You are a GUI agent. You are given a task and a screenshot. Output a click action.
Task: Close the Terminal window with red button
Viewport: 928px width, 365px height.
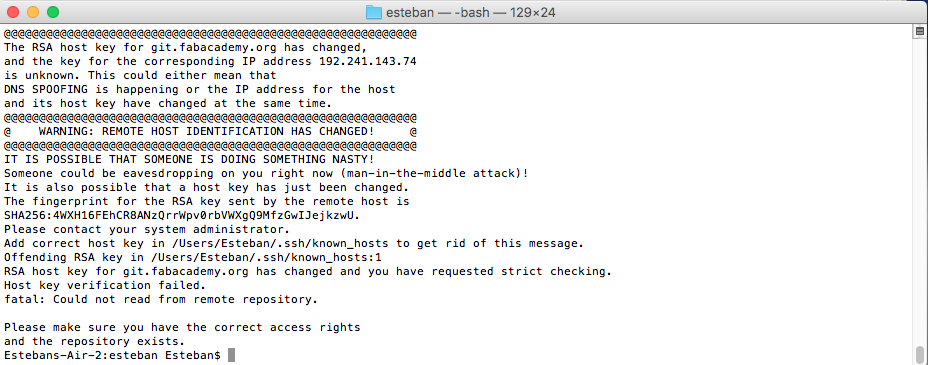pyautogui.click(x=13, y=12)
